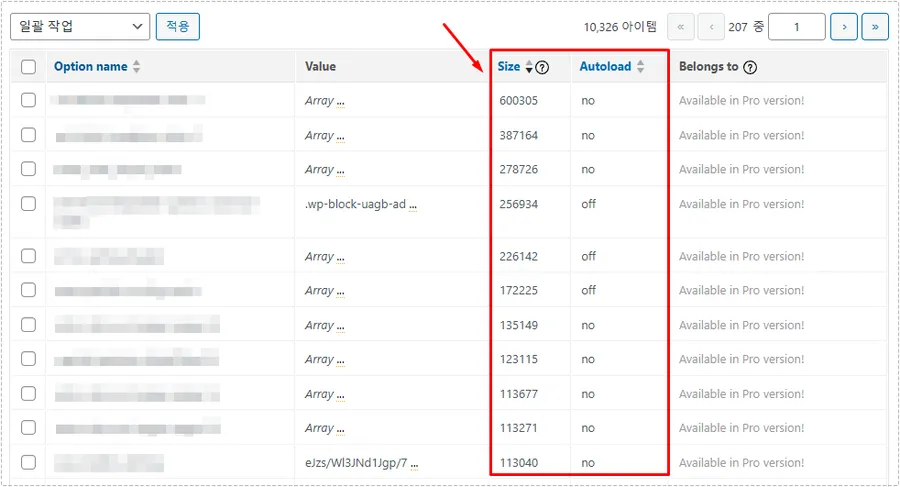Check the row with size 113677
The width and height of the screenshot is (900, 487).
pyautogui.click(x=28, y=393)
